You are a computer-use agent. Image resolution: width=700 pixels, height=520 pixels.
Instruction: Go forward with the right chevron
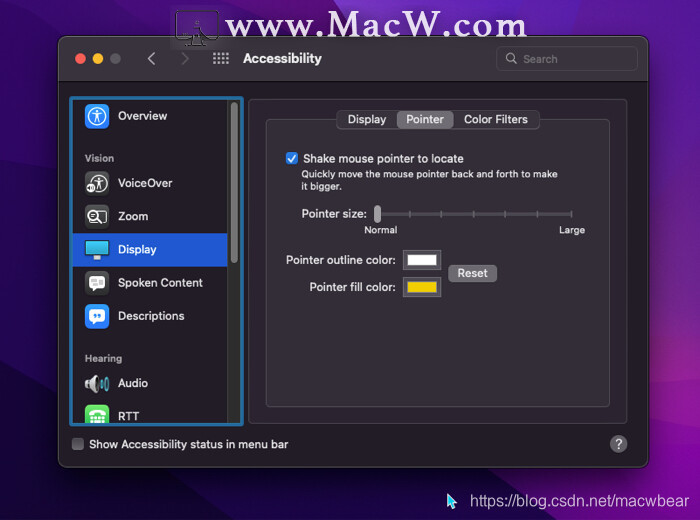[x=185, y=58]
